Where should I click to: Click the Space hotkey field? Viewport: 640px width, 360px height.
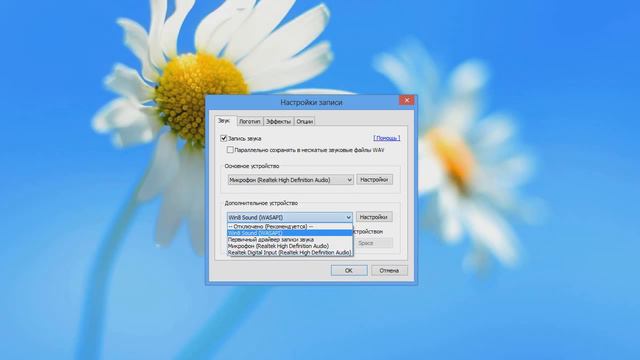pos(374,243)
